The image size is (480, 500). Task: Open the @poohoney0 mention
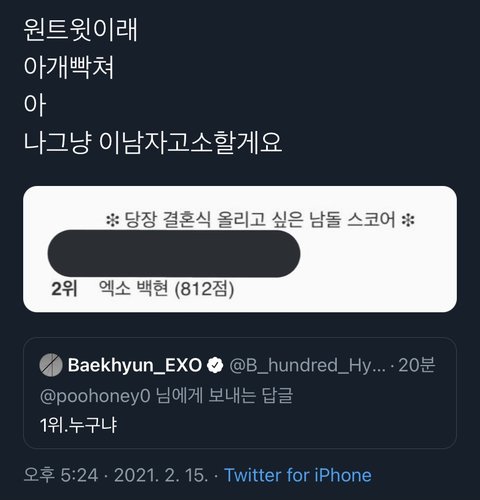pos(95,397)
